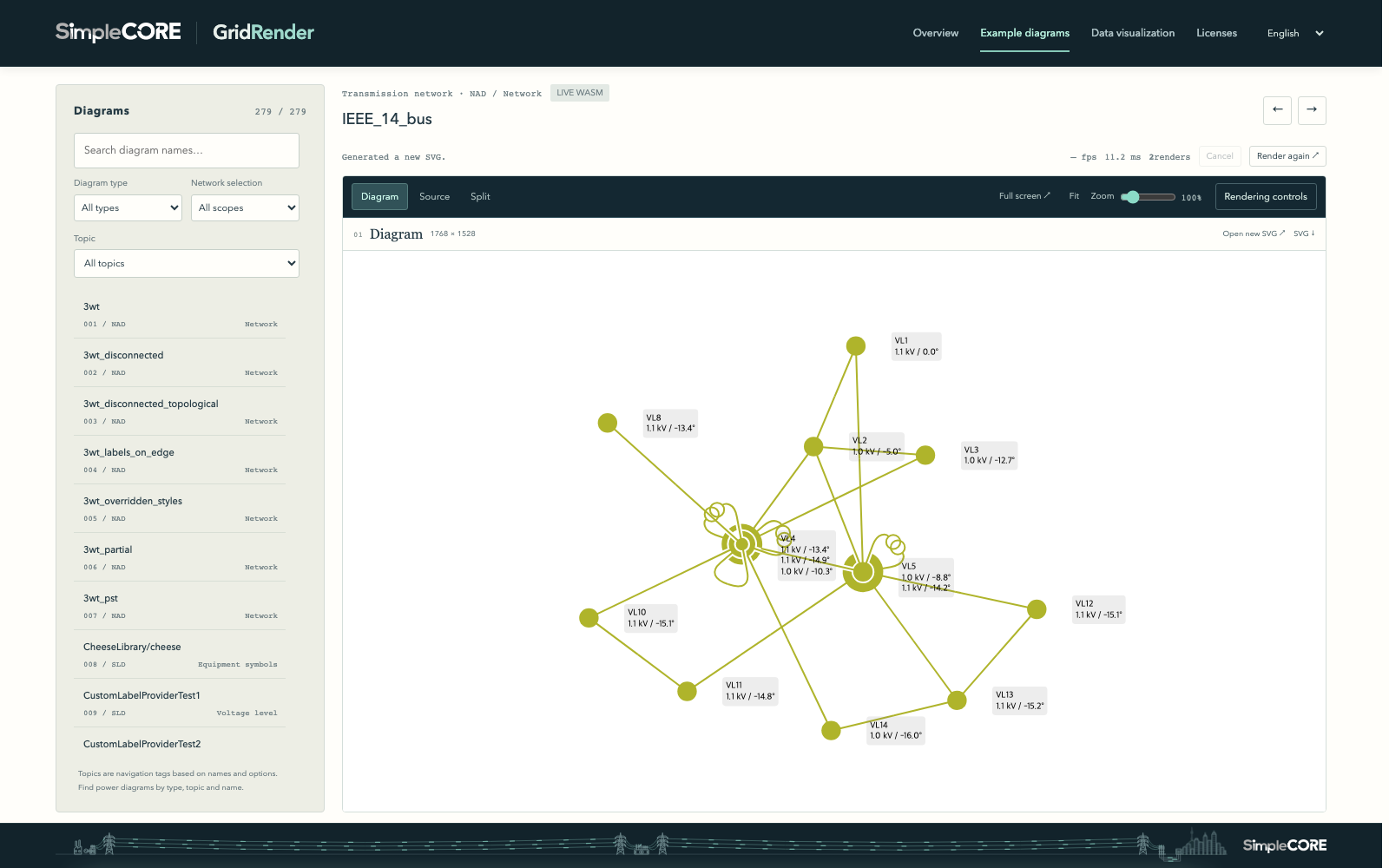1389x868 pixels.
Task: Click the VL12 bus node circle
Action: [x=1037, y=609]
